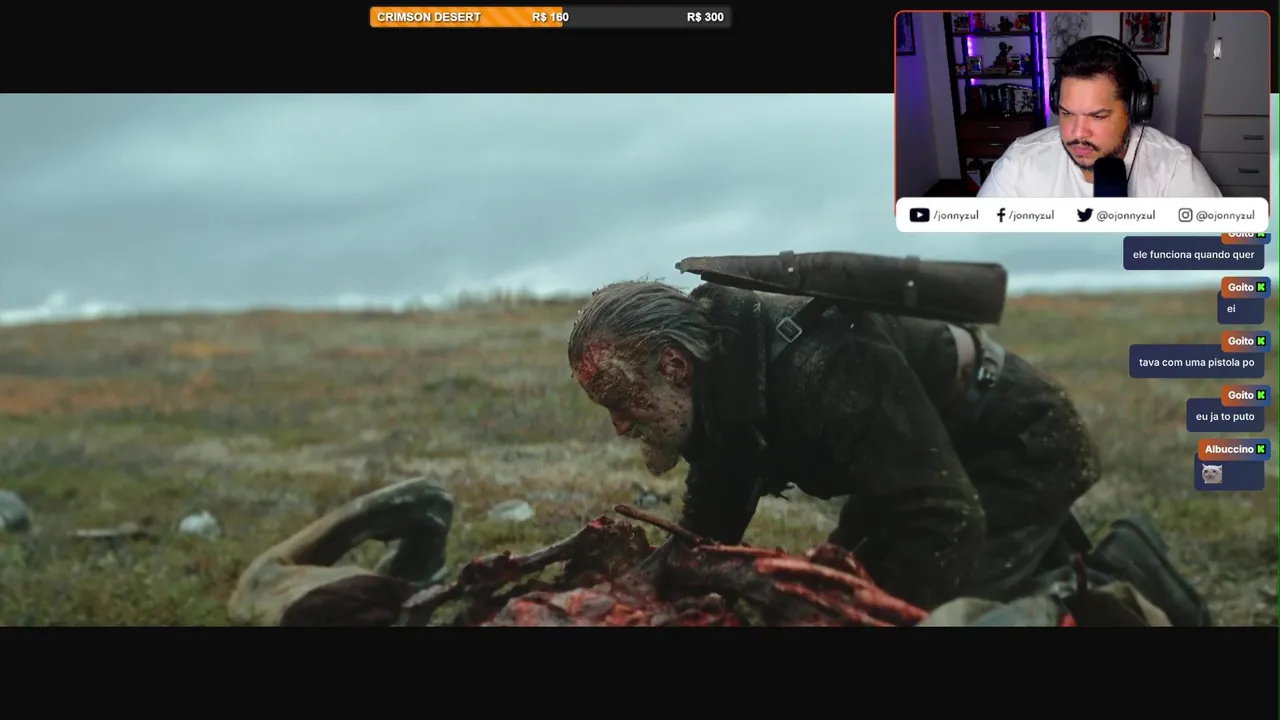Viewport: 1280px width, 720px height.
Task: Click the streamer webcam feed
Action: [x=1082, y=105]
